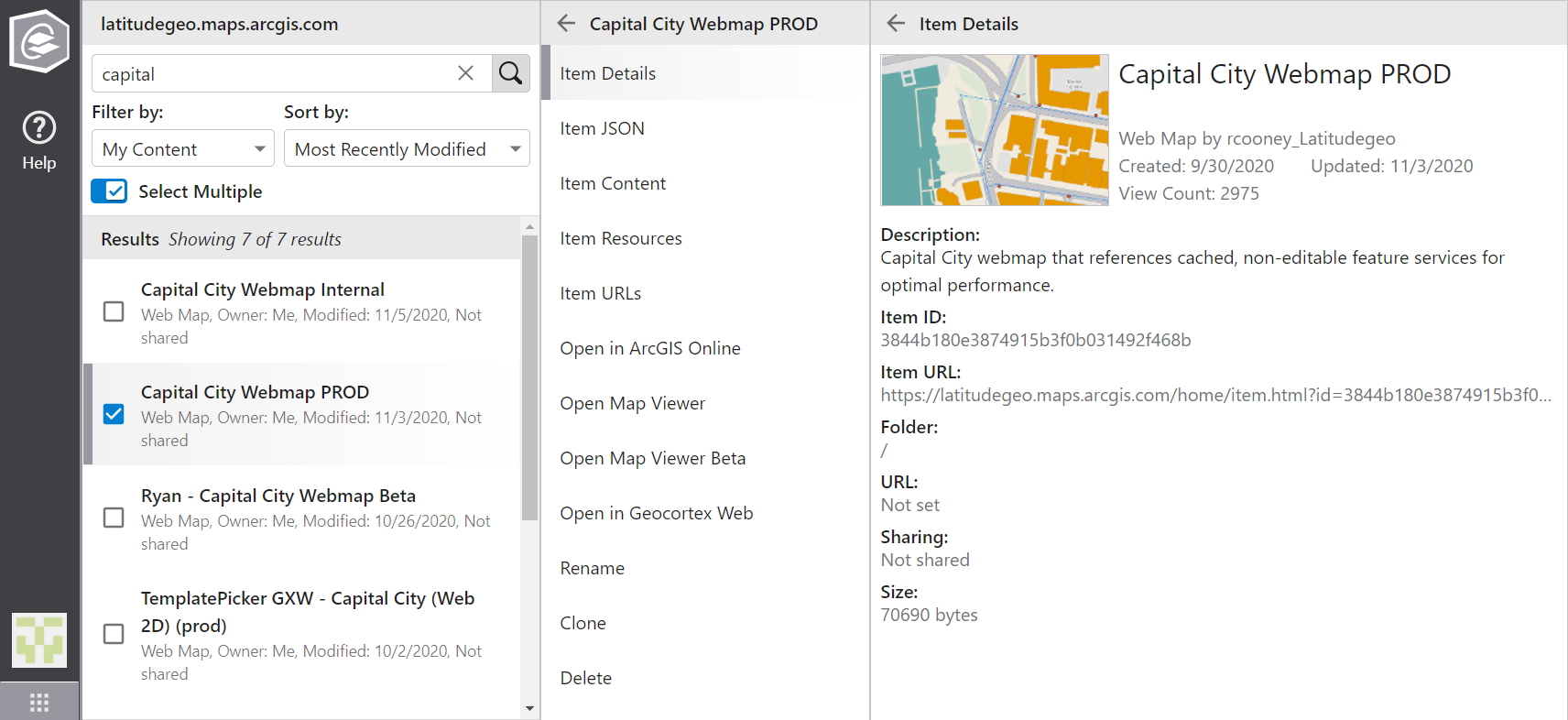Click the scroll down arrow of results list
Screen dimensions: 1568x720
[x=529, y=708]
